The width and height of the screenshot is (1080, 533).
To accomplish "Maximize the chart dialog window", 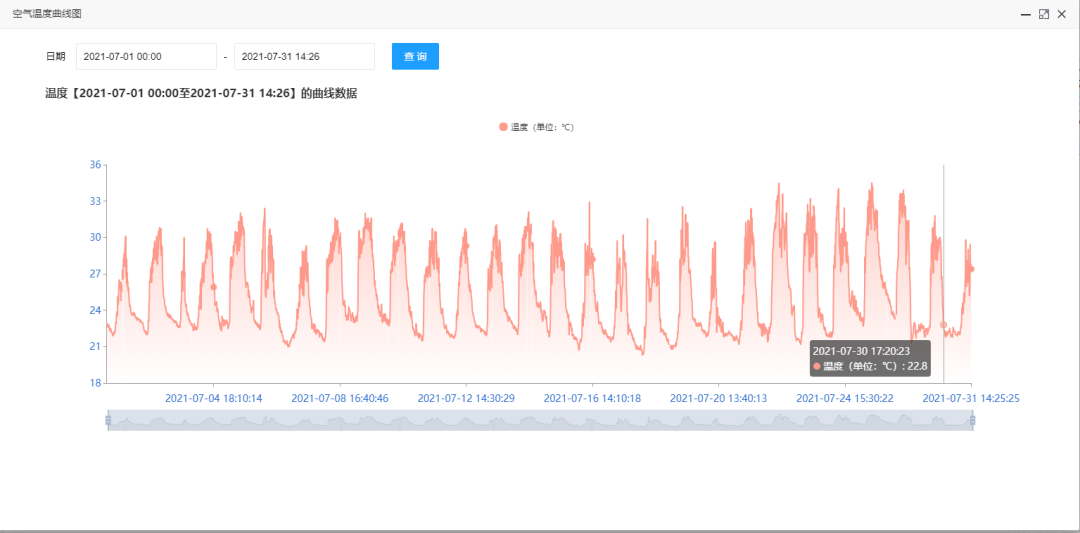I will 1043,14.
